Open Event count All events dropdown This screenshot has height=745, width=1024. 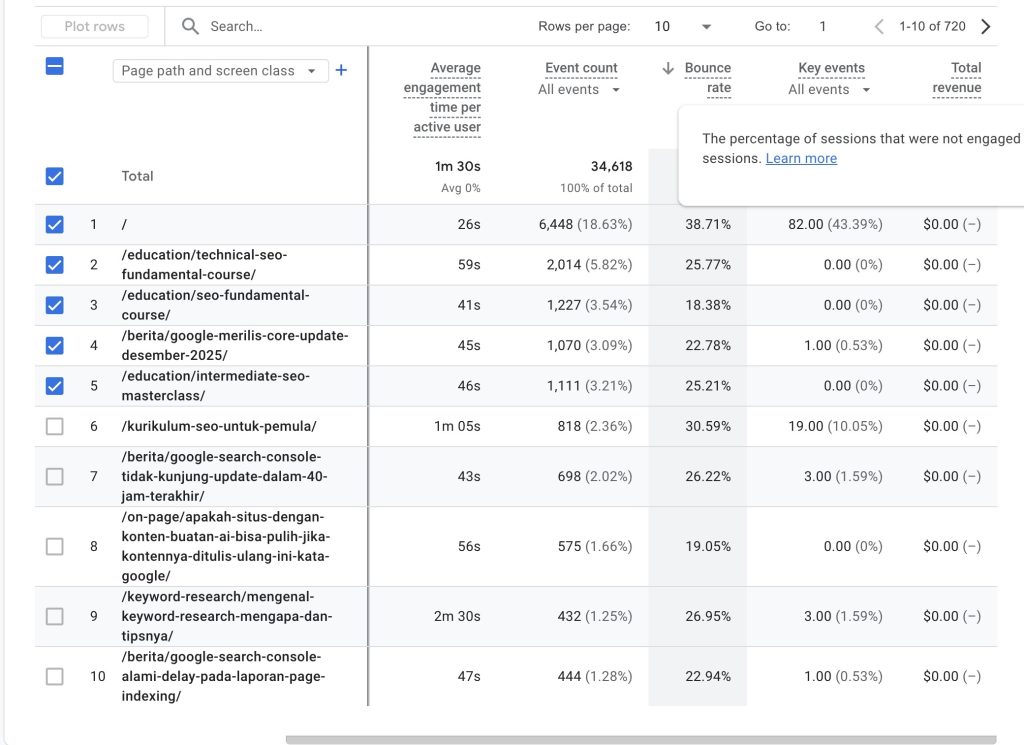coord(579,89)
